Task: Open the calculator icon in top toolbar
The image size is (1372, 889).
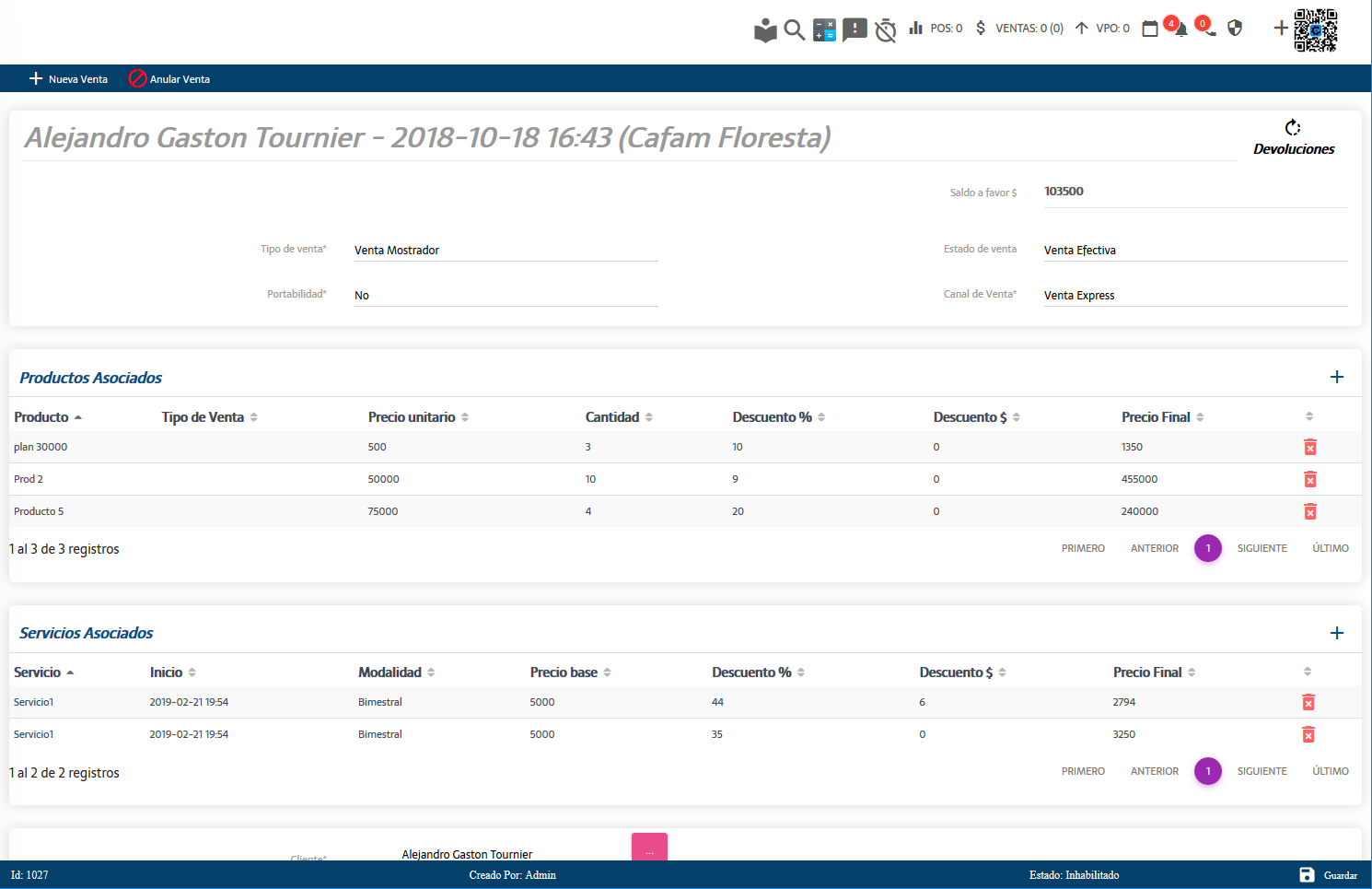Action: (824, 29)
